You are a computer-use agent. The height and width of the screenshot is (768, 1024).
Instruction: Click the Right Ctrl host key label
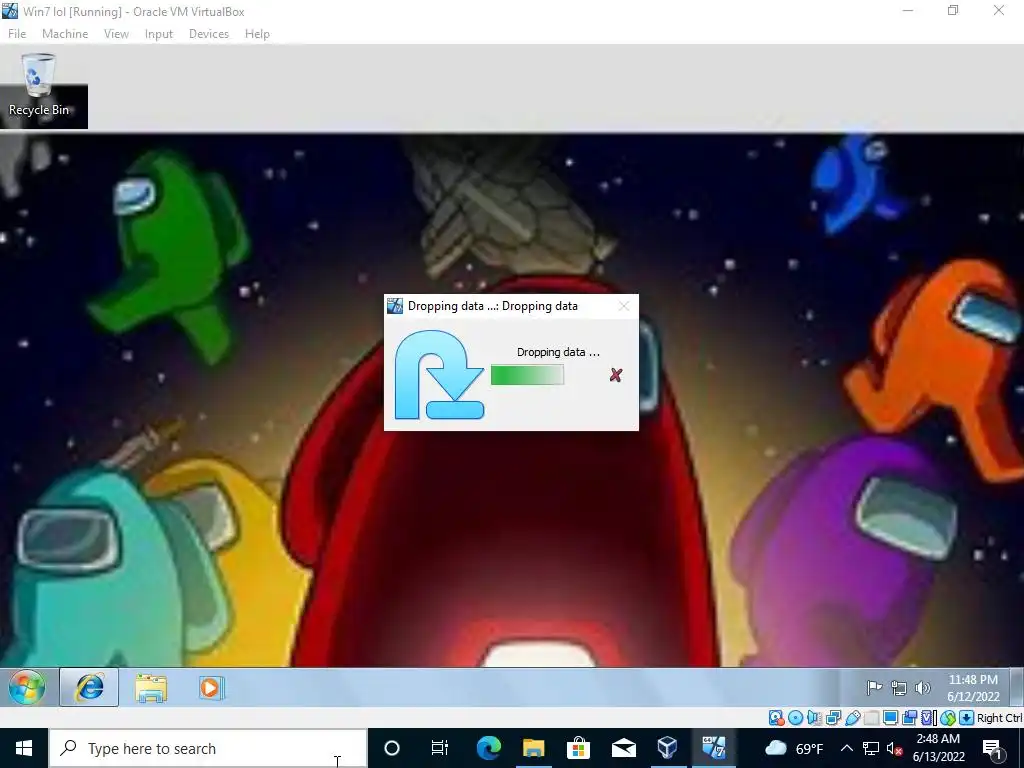tap(999, 718)
